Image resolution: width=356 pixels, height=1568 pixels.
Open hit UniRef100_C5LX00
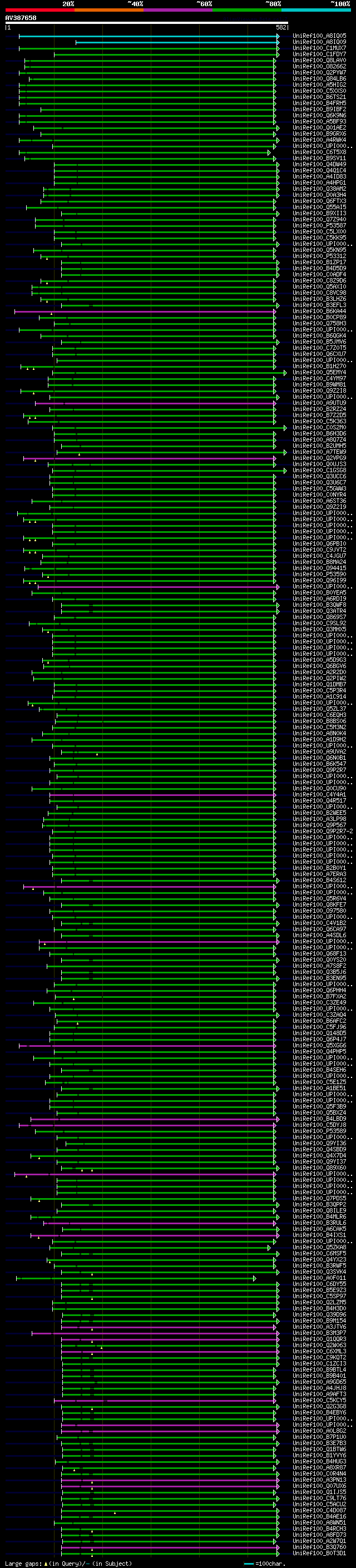pos(319,231)
